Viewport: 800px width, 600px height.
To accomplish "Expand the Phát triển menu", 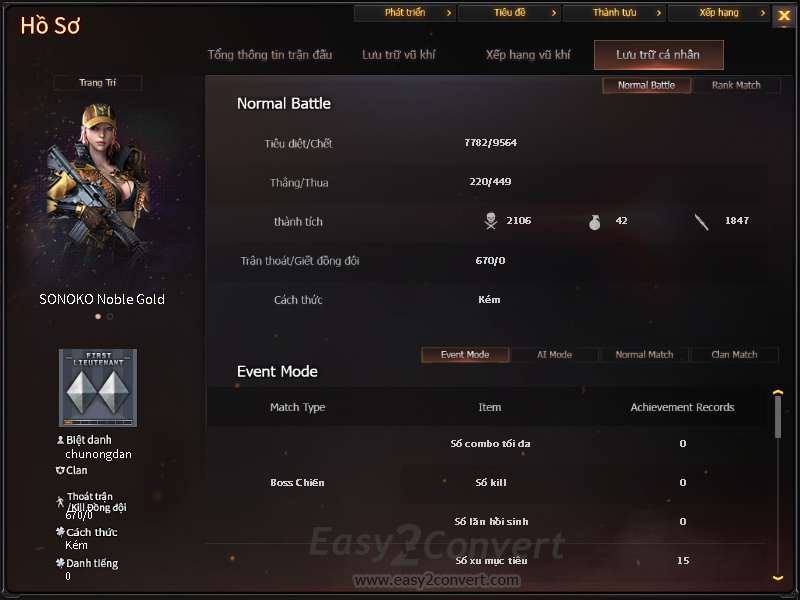I will pyautogui.click(x=405, y=13).
